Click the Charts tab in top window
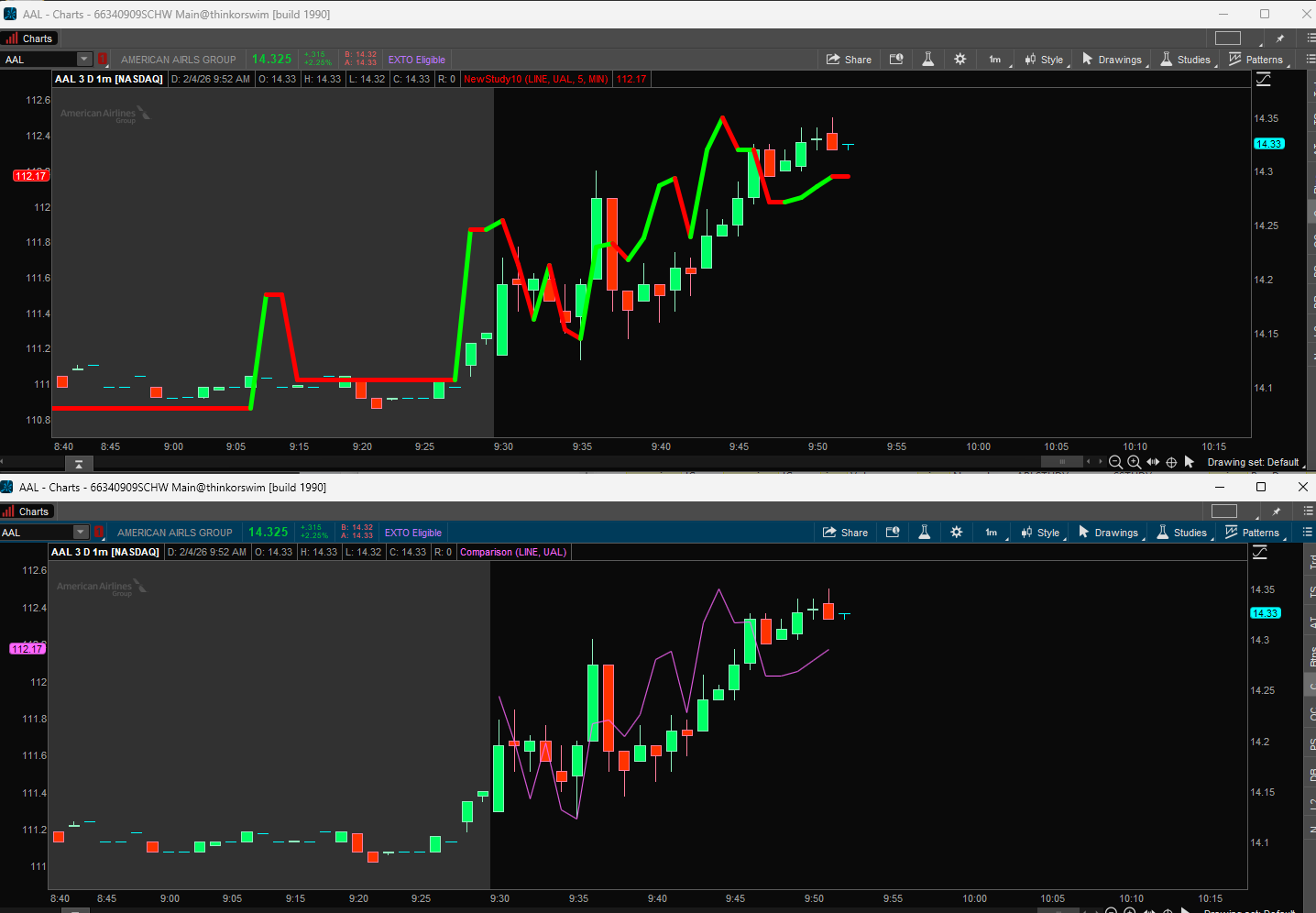 pyautogui.click(x=29, y=38)
